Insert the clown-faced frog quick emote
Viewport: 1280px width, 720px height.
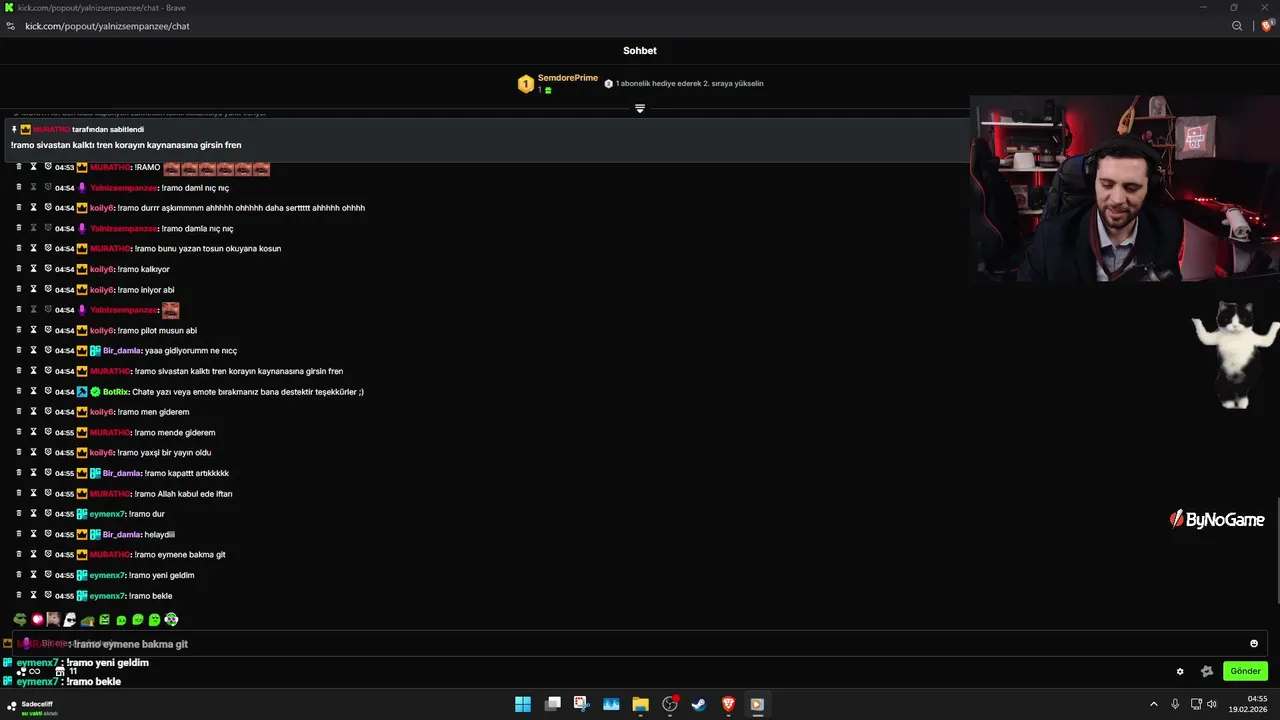171,620
